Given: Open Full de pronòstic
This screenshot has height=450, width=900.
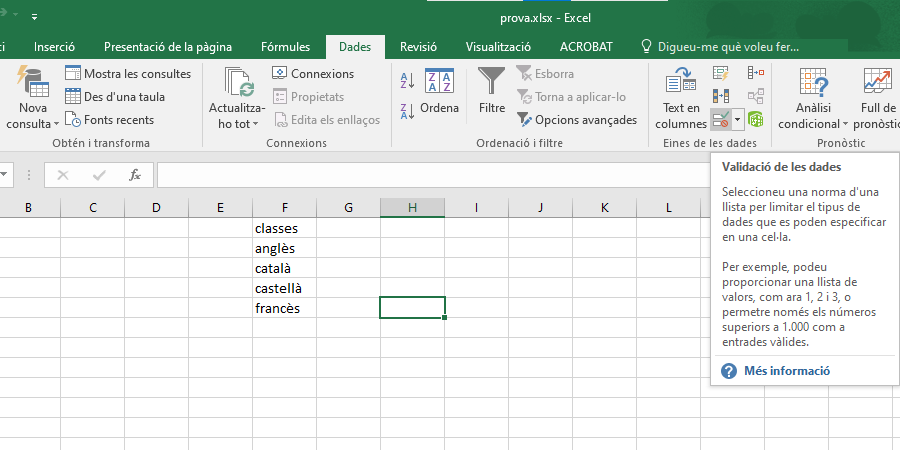Looking at the screenshot, I should pyautogui.click(x=878, y=100).
